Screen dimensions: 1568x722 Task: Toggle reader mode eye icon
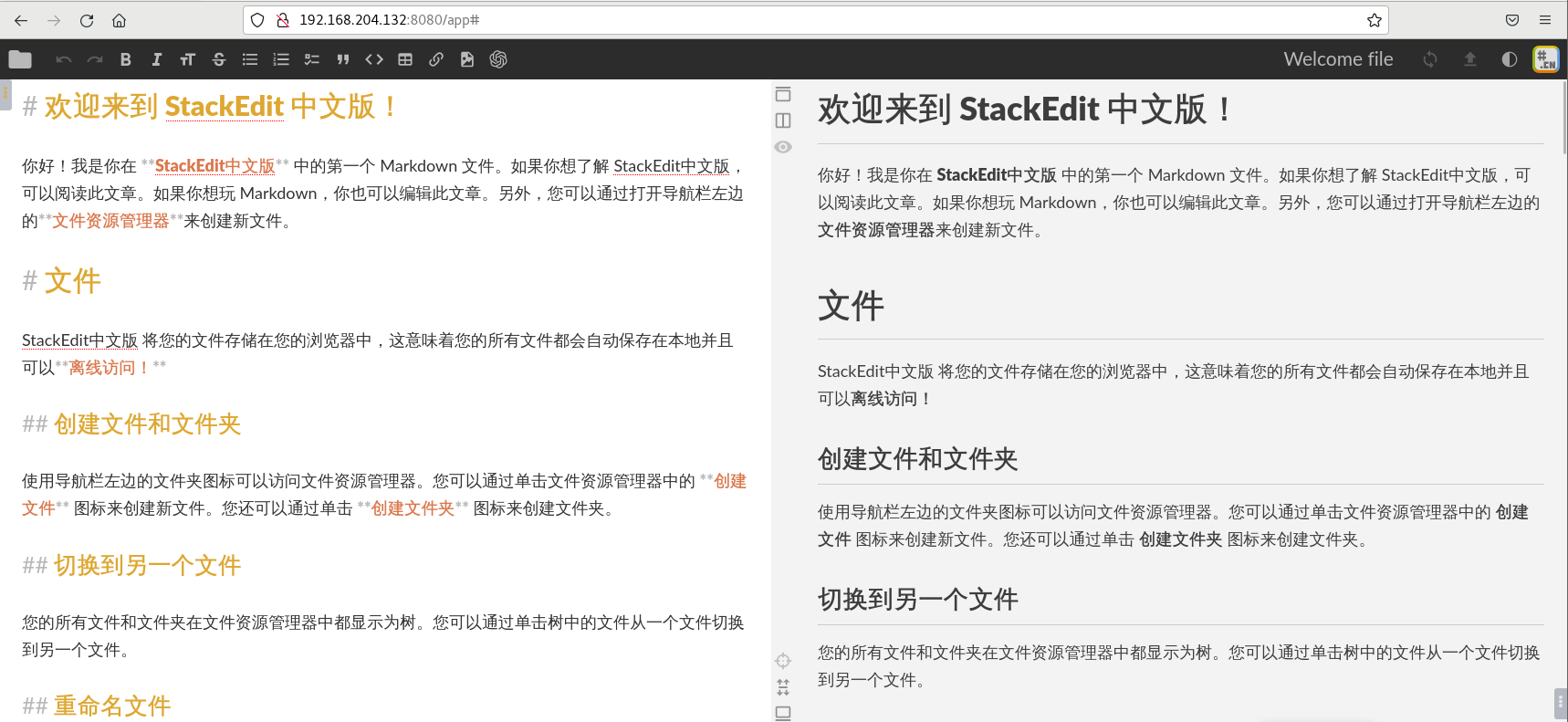[x=783, y=147]
